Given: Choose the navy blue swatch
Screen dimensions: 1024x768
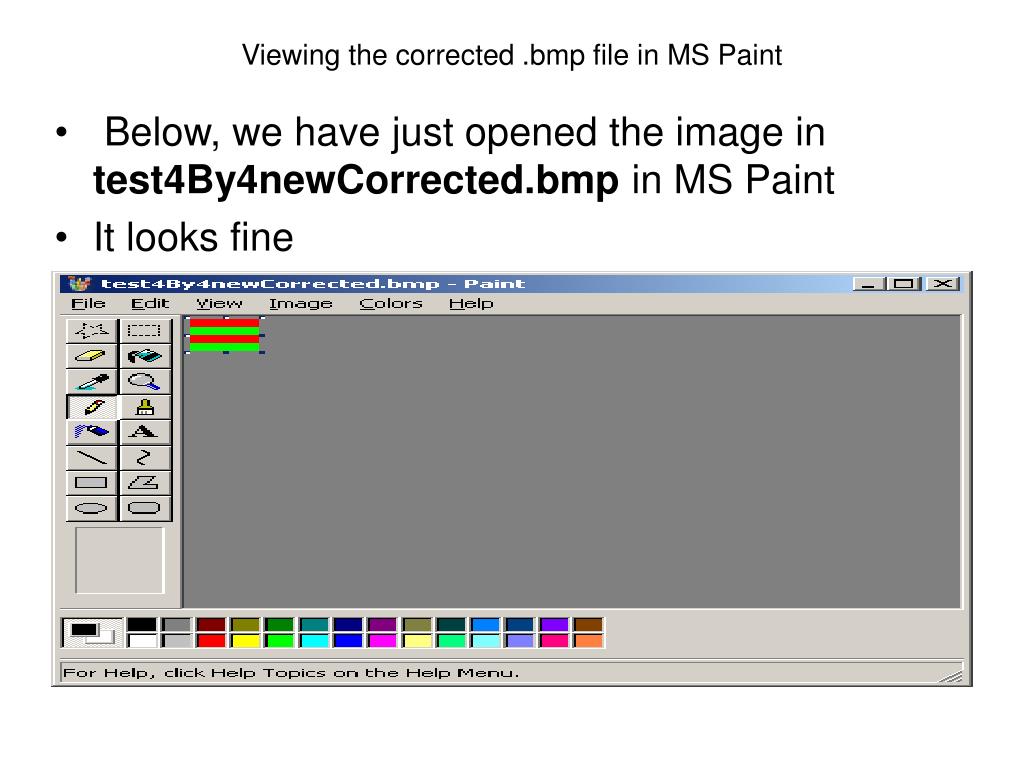Looking at the screenshot, I should [348, 625].
